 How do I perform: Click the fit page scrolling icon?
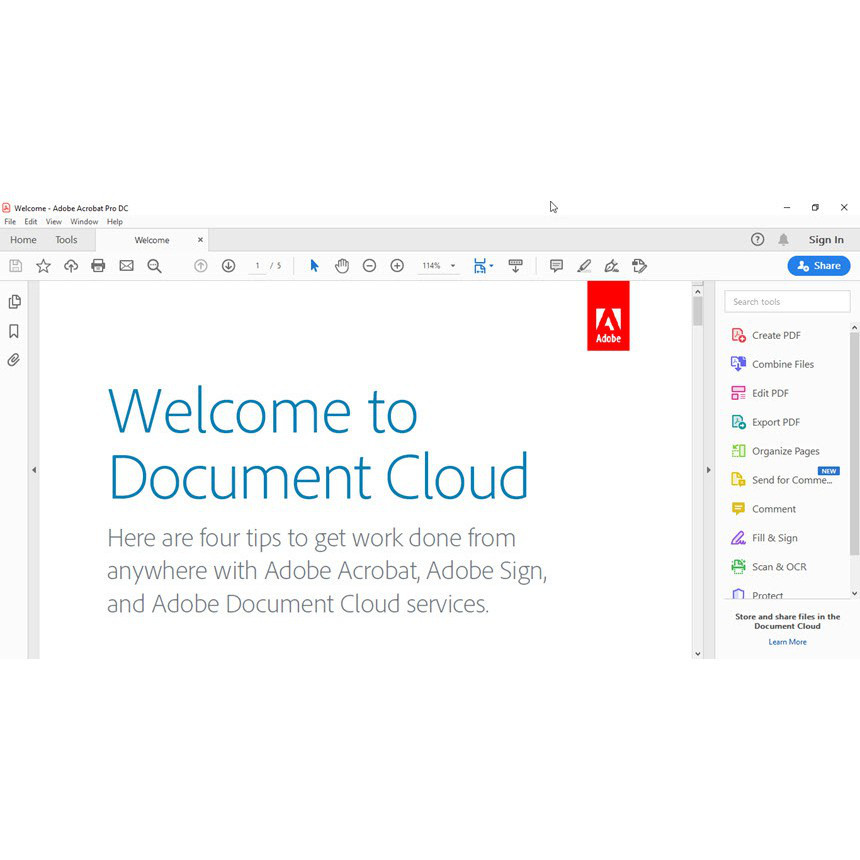(x=480, y=266)
